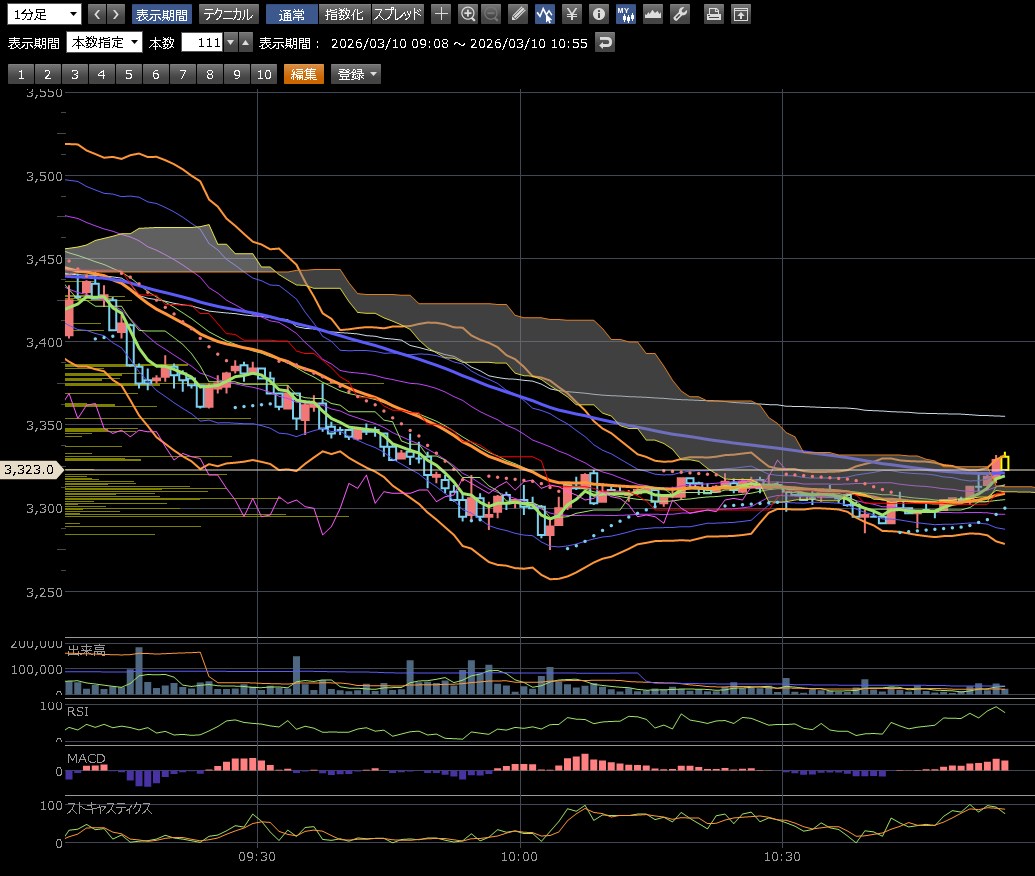
Task: Open the info icon in toolbar
Action: (x=598, y=14)
